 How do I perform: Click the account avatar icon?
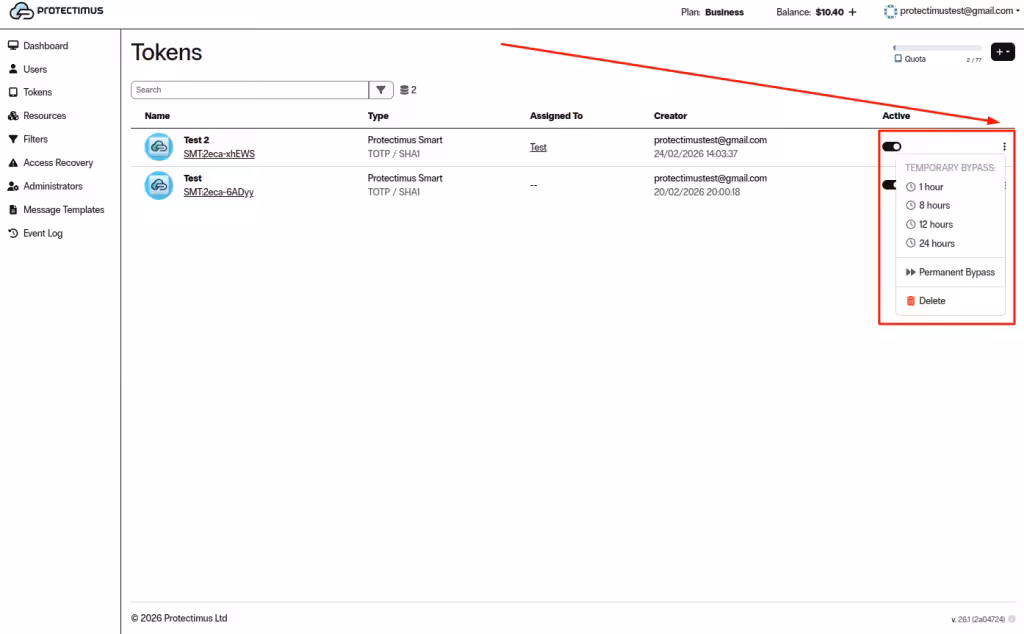click(889, 11)
